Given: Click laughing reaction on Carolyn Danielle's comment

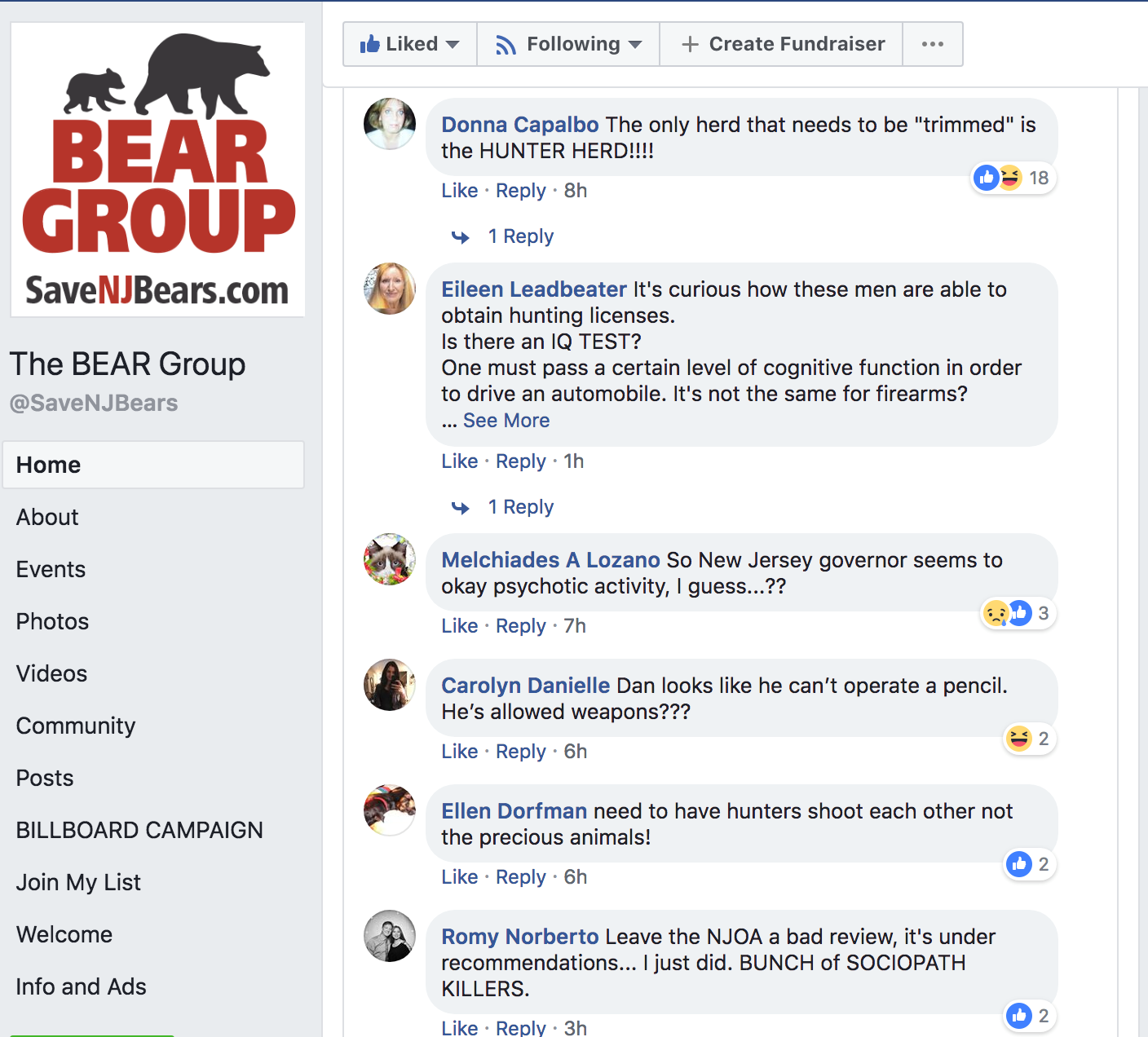Looking at the screenshot, I should [1019, 739].
